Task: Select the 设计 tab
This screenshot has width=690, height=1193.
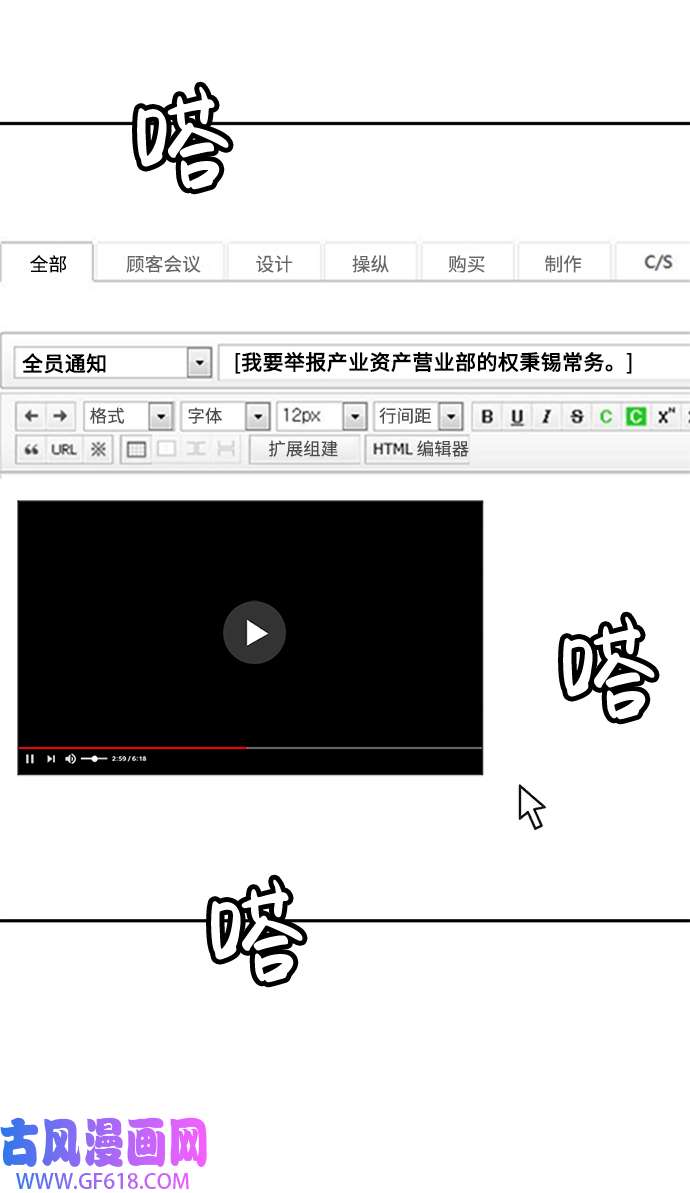Action: 274,264
